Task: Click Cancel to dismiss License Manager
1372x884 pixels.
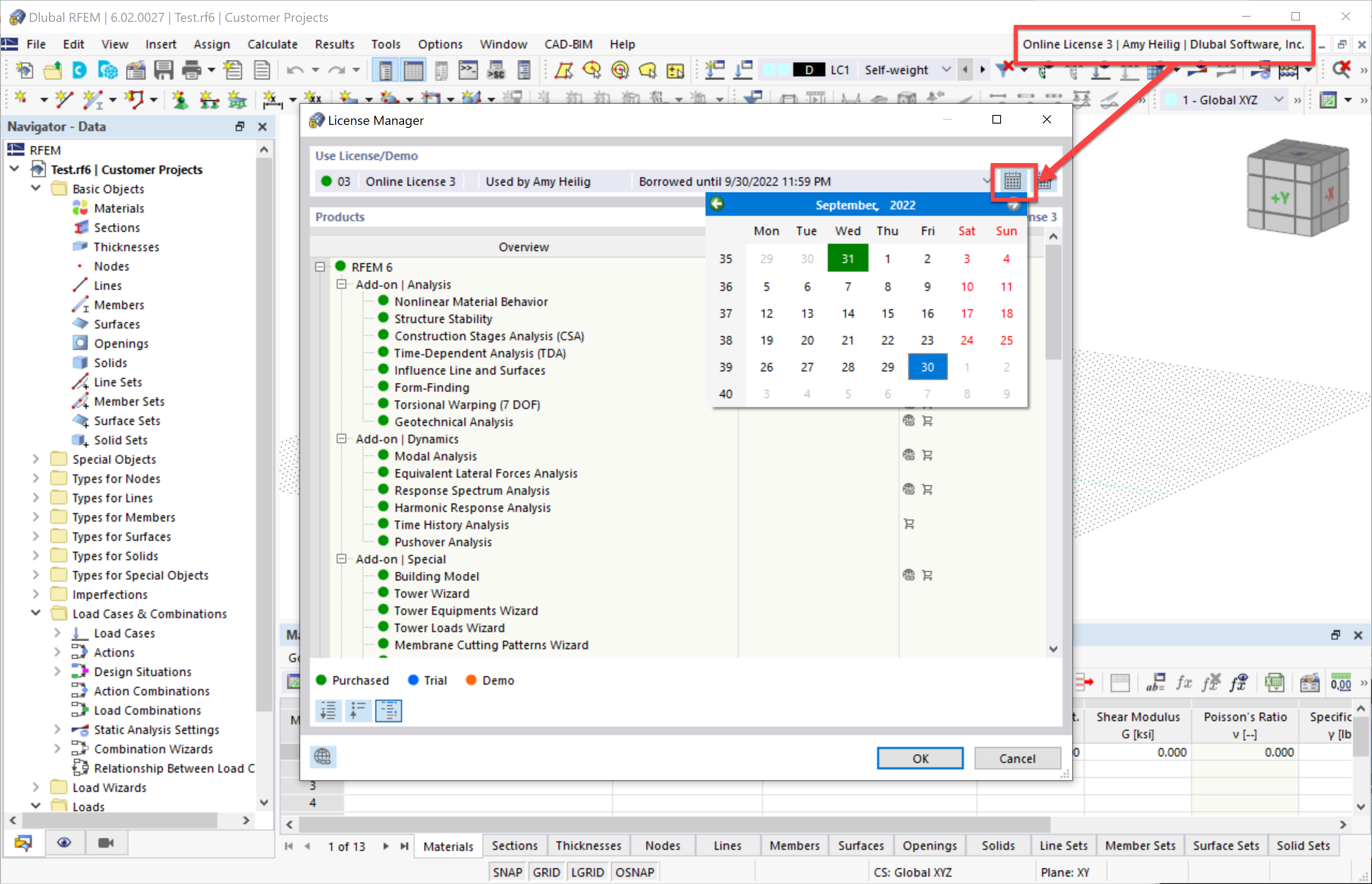Action: pos(1016,757)
